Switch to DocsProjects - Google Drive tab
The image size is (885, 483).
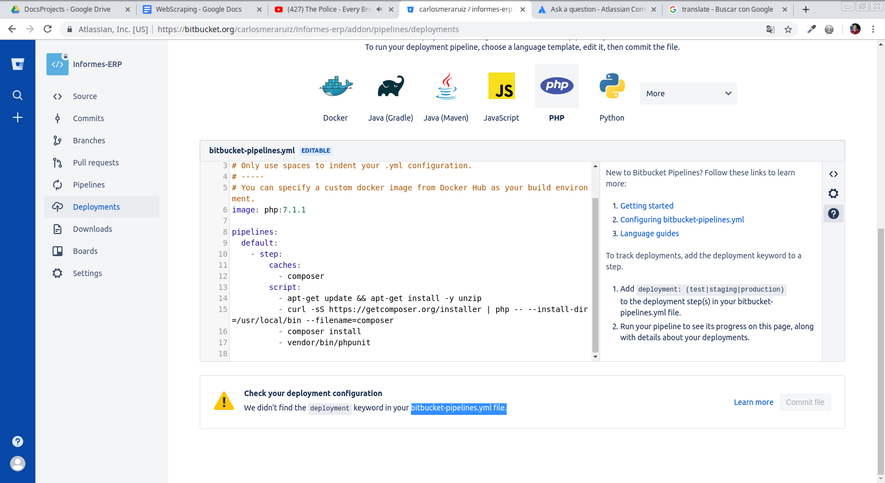[70, 9]
